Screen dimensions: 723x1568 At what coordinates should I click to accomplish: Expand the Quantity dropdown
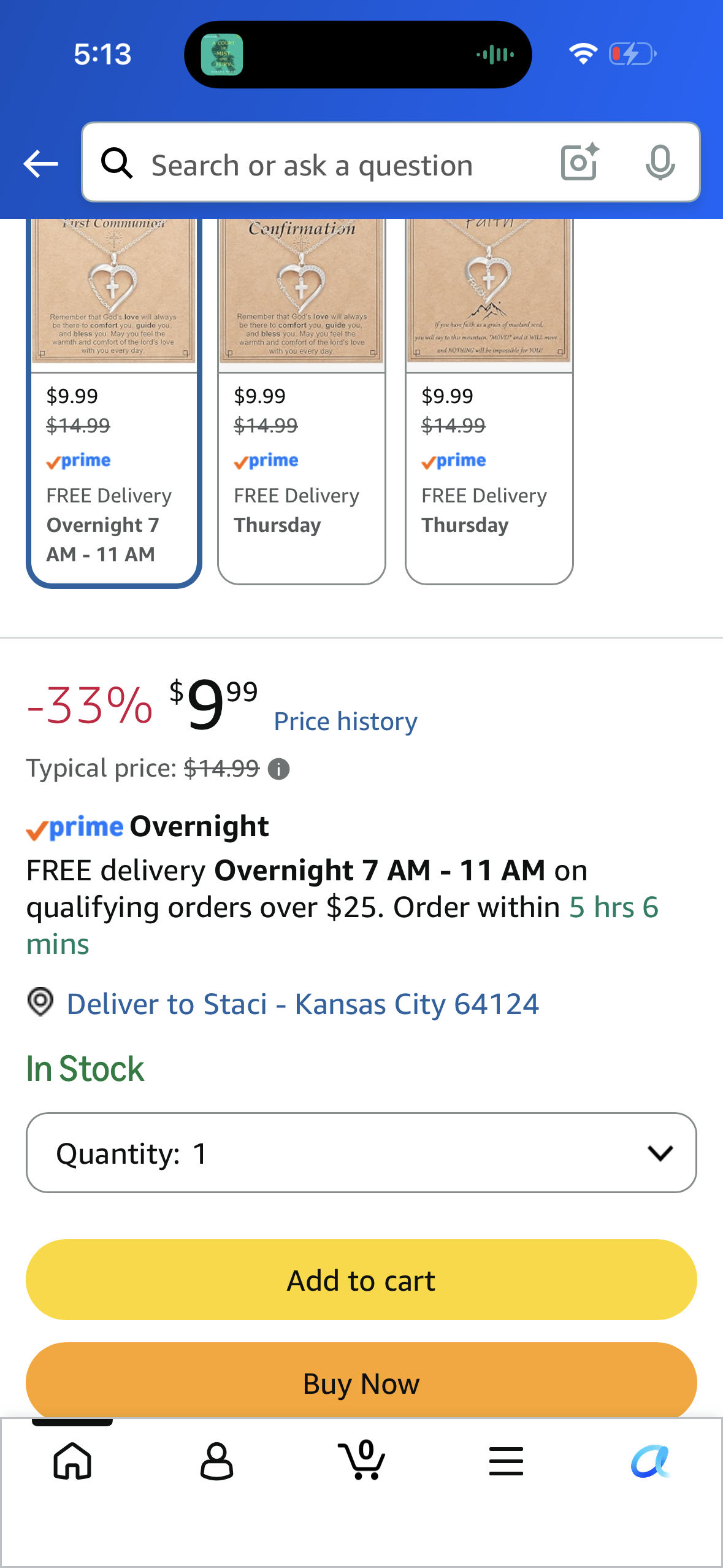coord(361,1153)
